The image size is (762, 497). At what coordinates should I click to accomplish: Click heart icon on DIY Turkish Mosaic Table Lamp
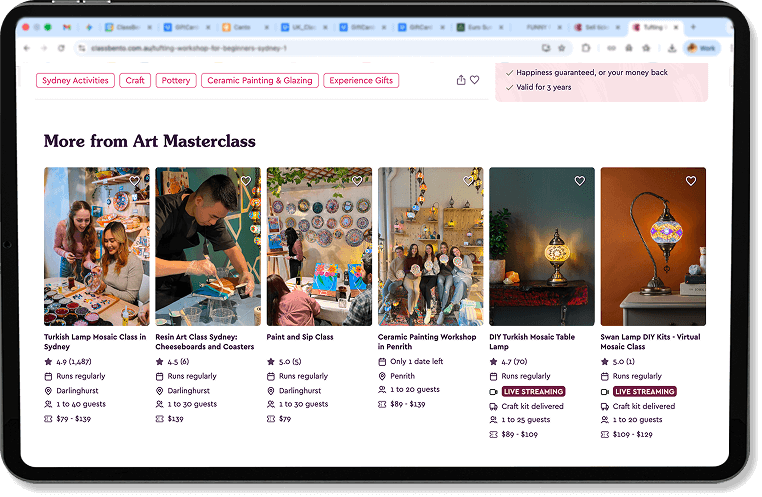[579, 181]
